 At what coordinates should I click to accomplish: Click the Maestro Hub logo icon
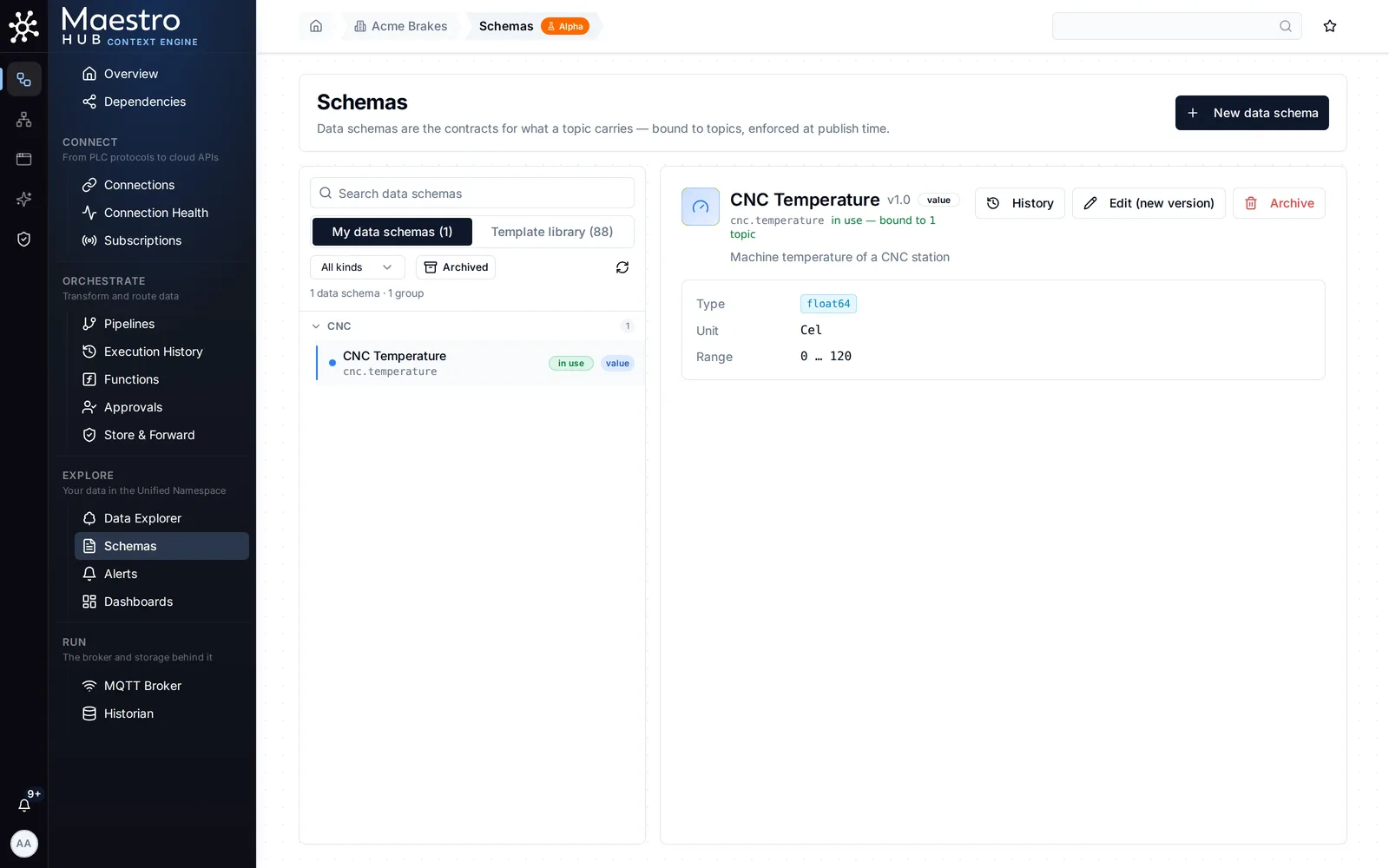pyautogui.click(x=23, y=27)
